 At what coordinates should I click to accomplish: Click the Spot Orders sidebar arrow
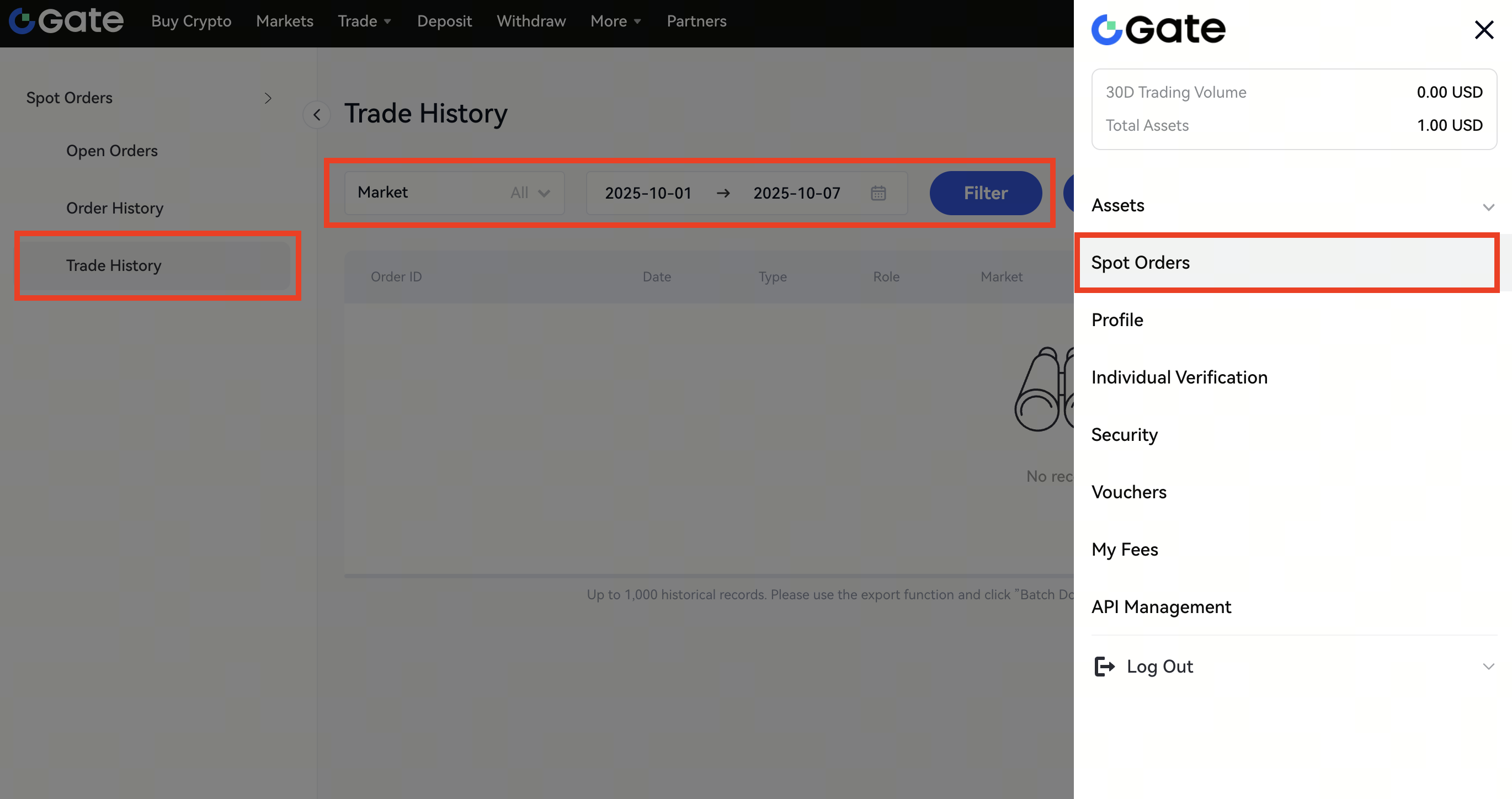pos(268,98)
